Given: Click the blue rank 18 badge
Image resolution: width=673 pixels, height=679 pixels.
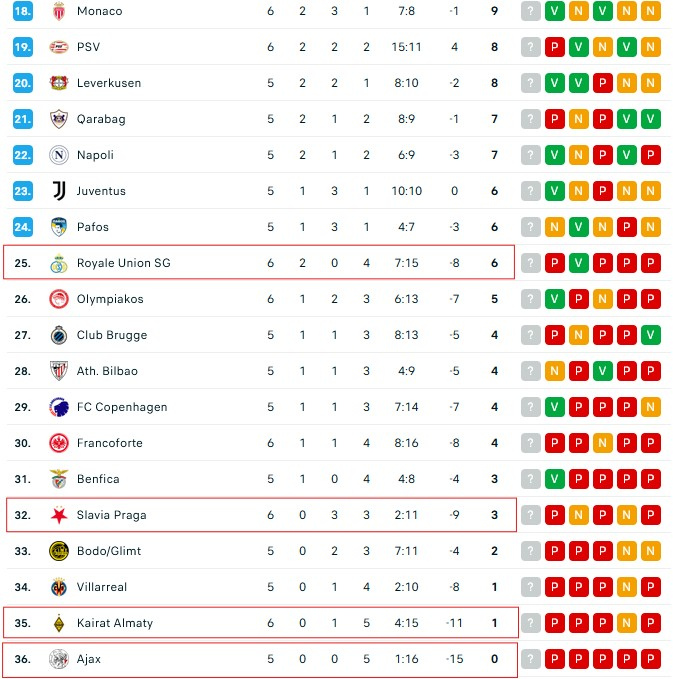Looking at the screenshot, I should pyautogui.click(x=23, y=11).
